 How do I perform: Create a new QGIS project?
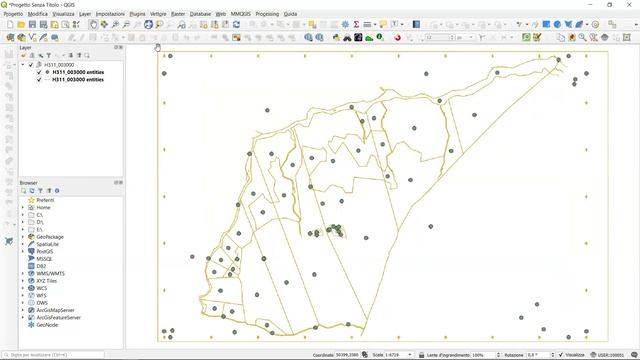click(10, 24)
